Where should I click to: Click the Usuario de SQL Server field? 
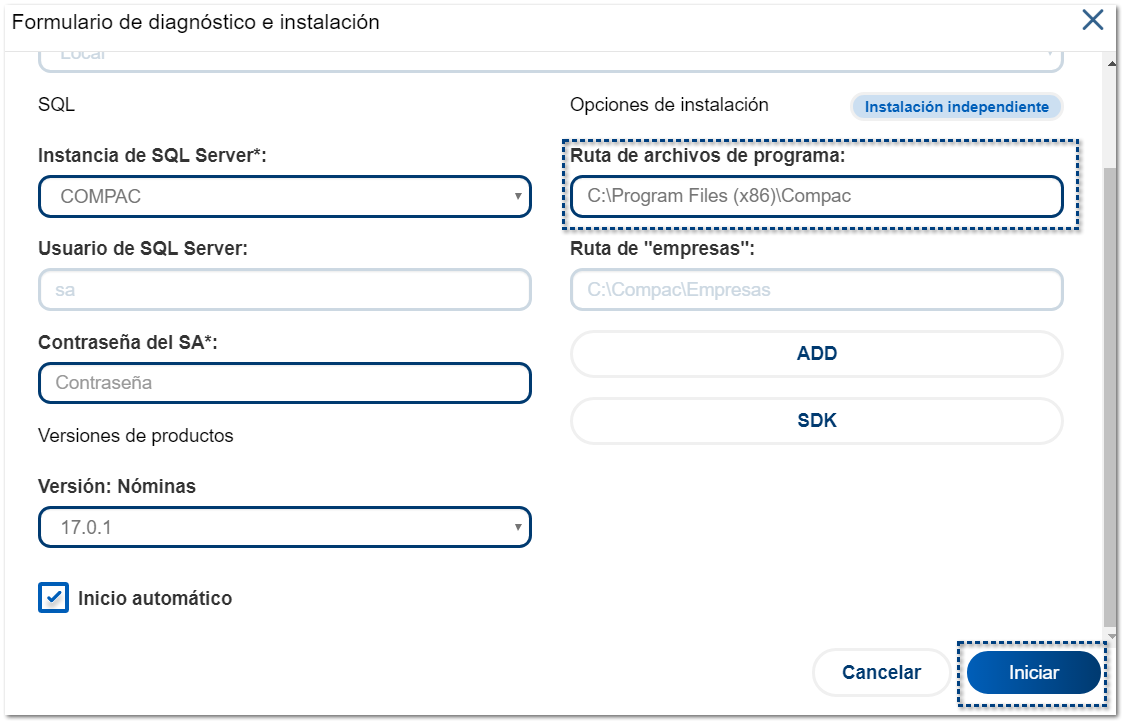[x=284, y=290]
